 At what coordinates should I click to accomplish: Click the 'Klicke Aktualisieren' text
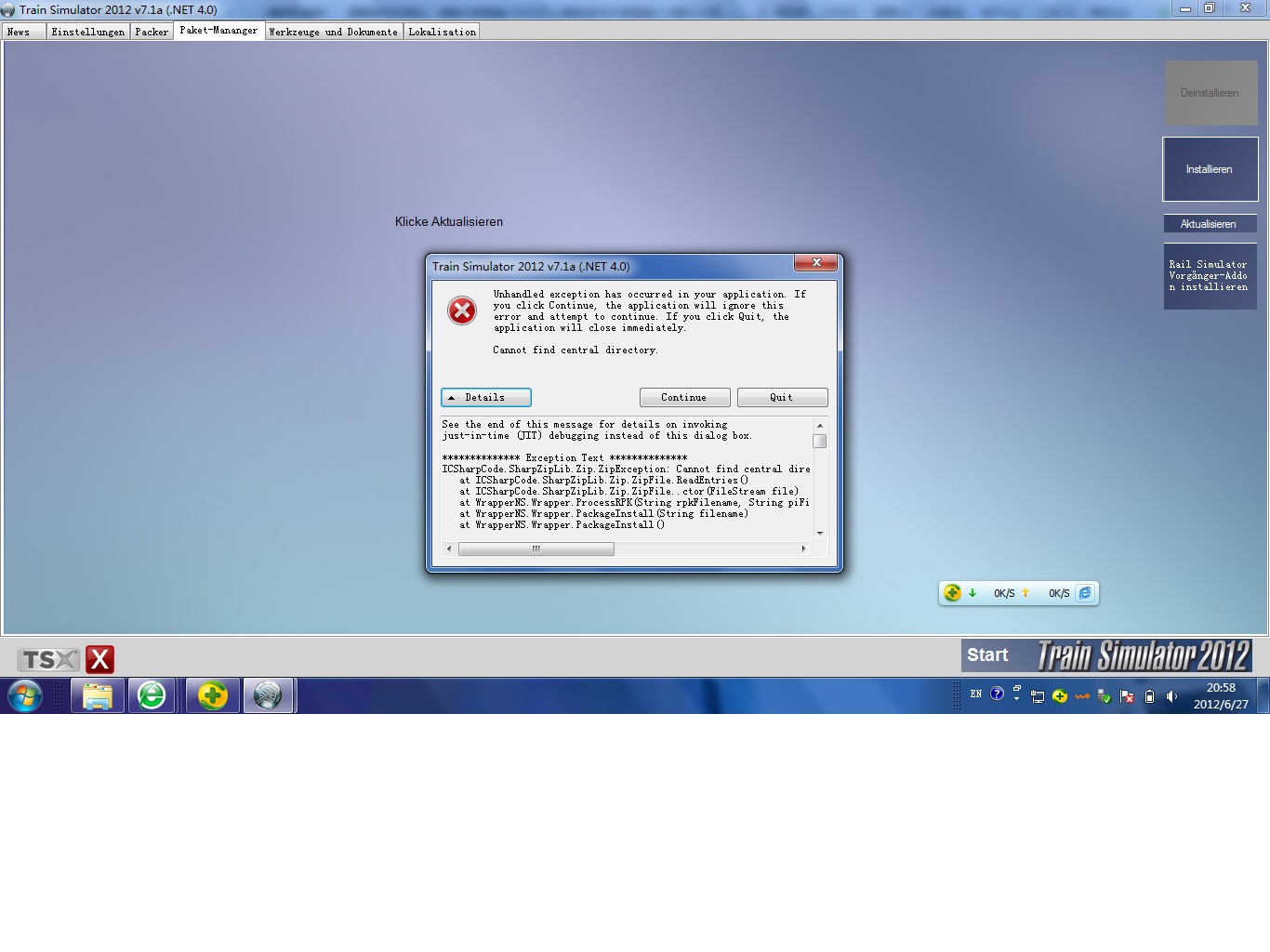click(449, 221)
